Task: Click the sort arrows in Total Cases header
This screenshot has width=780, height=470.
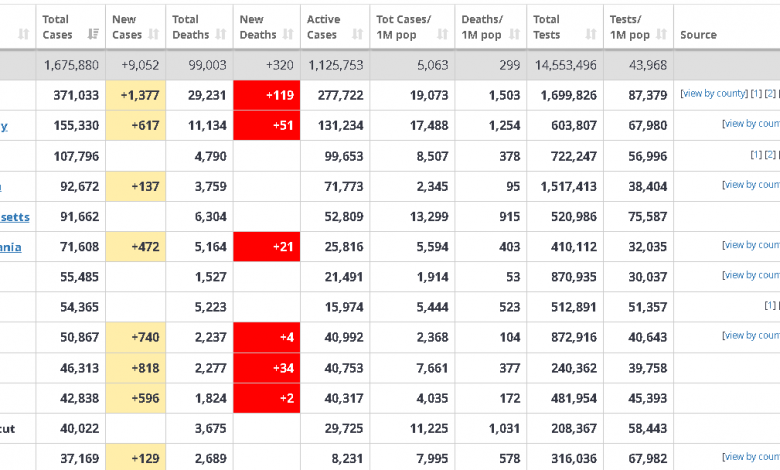Action: 94,34
